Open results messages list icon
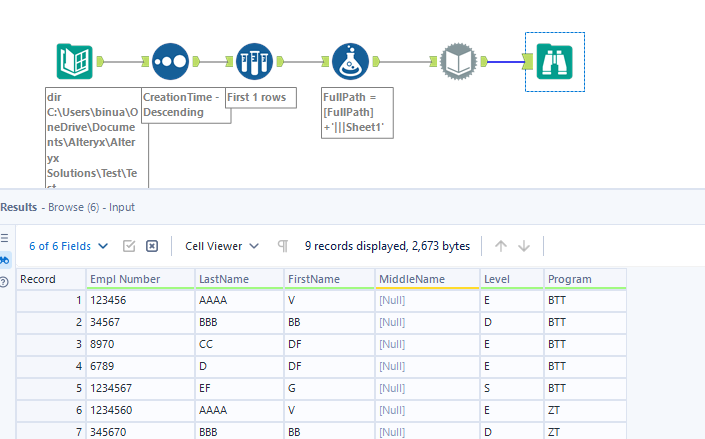Screen dimensions: 705x439 (4, 238)
